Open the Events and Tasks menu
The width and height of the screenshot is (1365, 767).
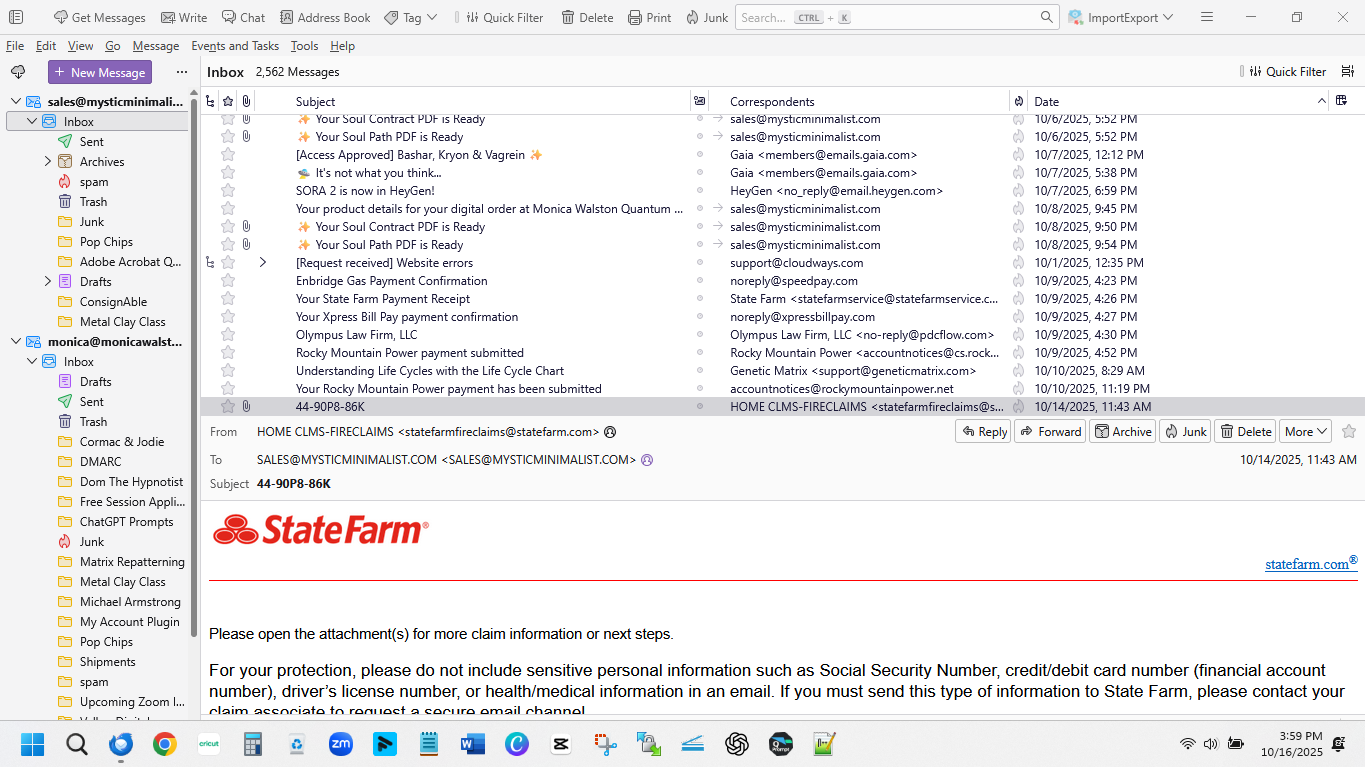(x=235, y=46)
